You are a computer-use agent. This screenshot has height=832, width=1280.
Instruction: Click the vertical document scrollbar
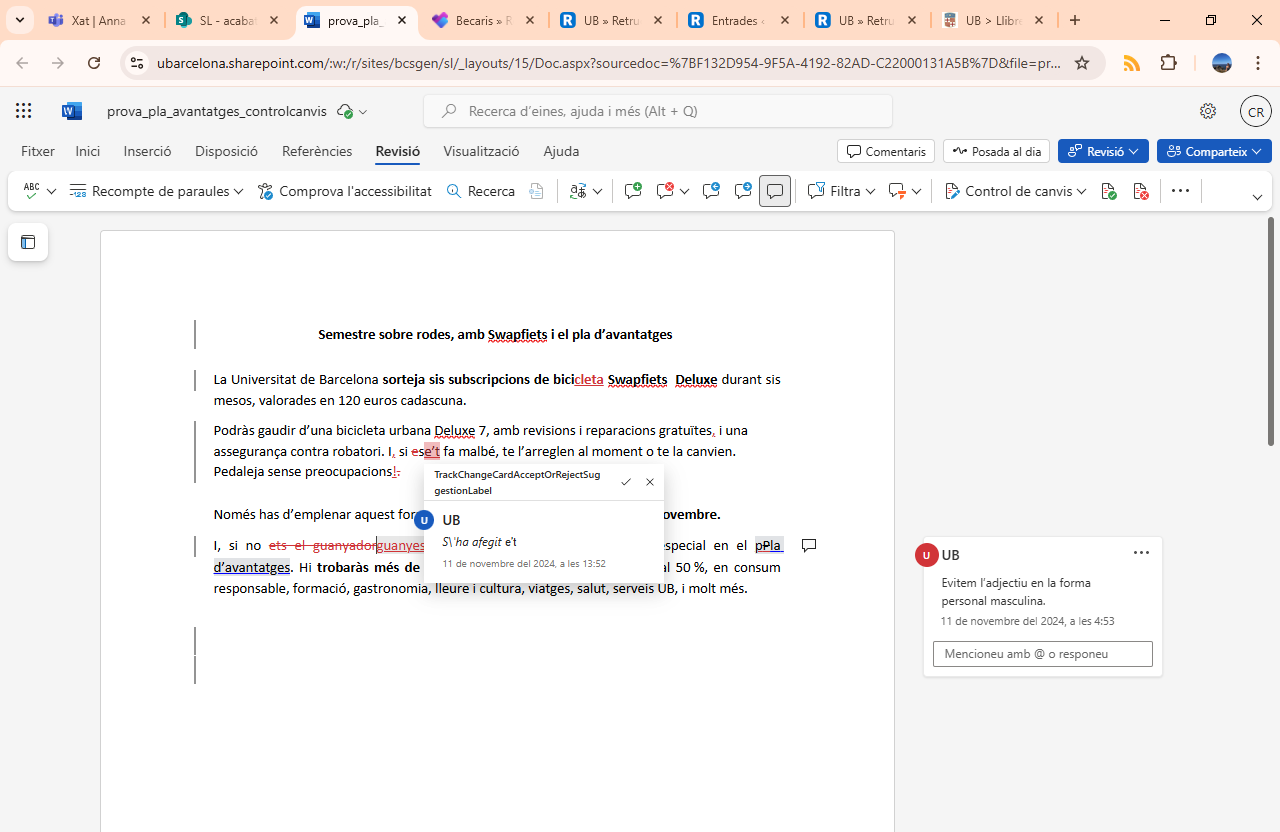coord(1271,330)
